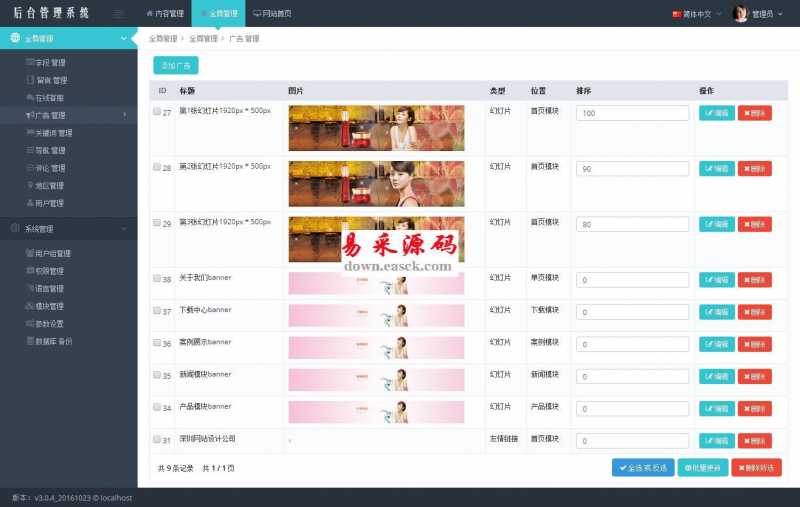
Task: Expand the 系统管理 sidebar section
Action: tap(69, 229)
